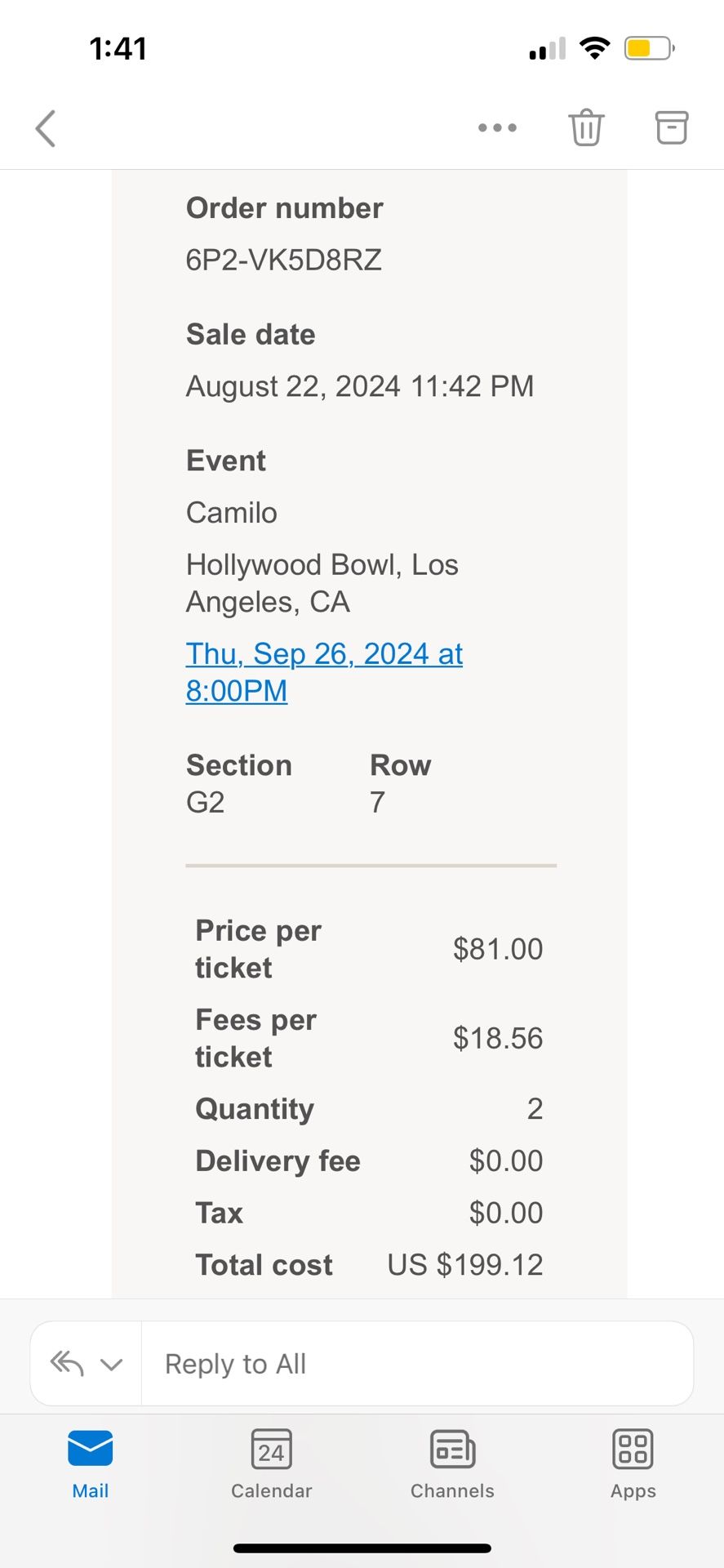Tap the Wi-Fi status icon
Screen dimensions: 724x1568
[595, 48]
